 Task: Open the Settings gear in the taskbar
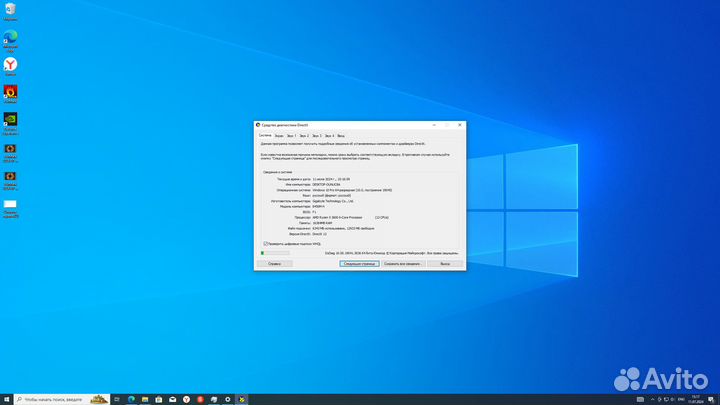(227, 399)
